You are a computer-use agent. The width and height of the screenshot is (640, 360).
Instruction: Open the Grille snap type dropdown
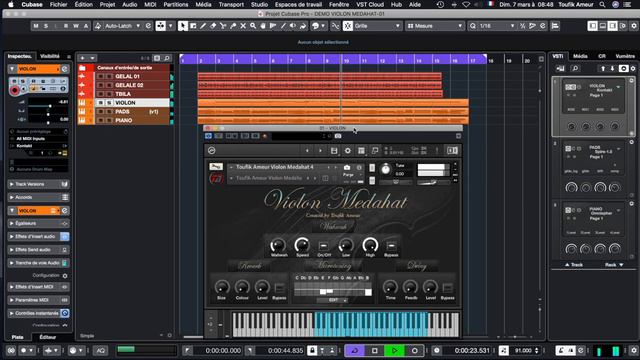coord(377,26)
